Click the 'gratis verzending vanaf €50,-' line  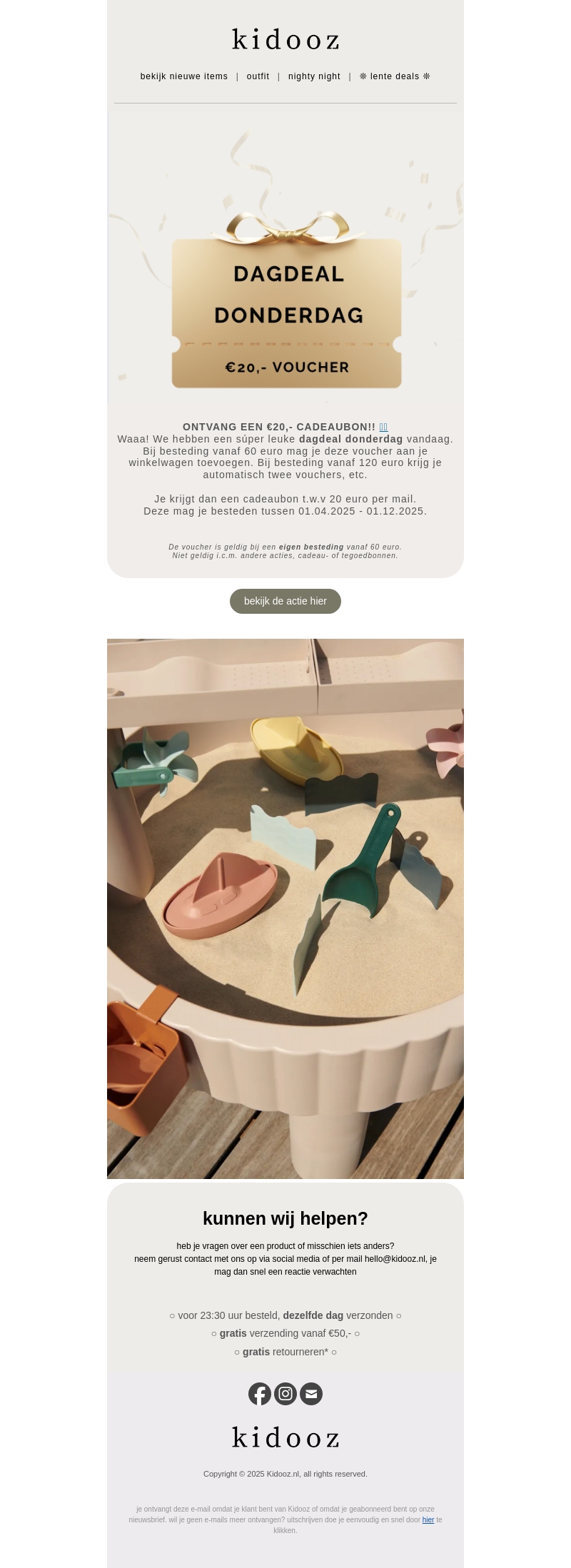(285, 1333)
